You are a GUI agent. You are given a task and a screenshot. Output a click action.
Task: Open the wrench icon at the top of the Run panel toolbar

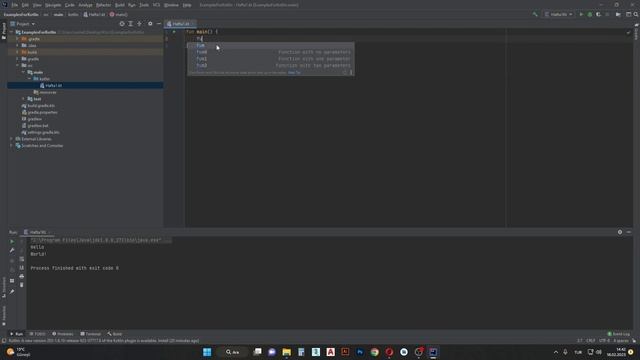(12, 250)
